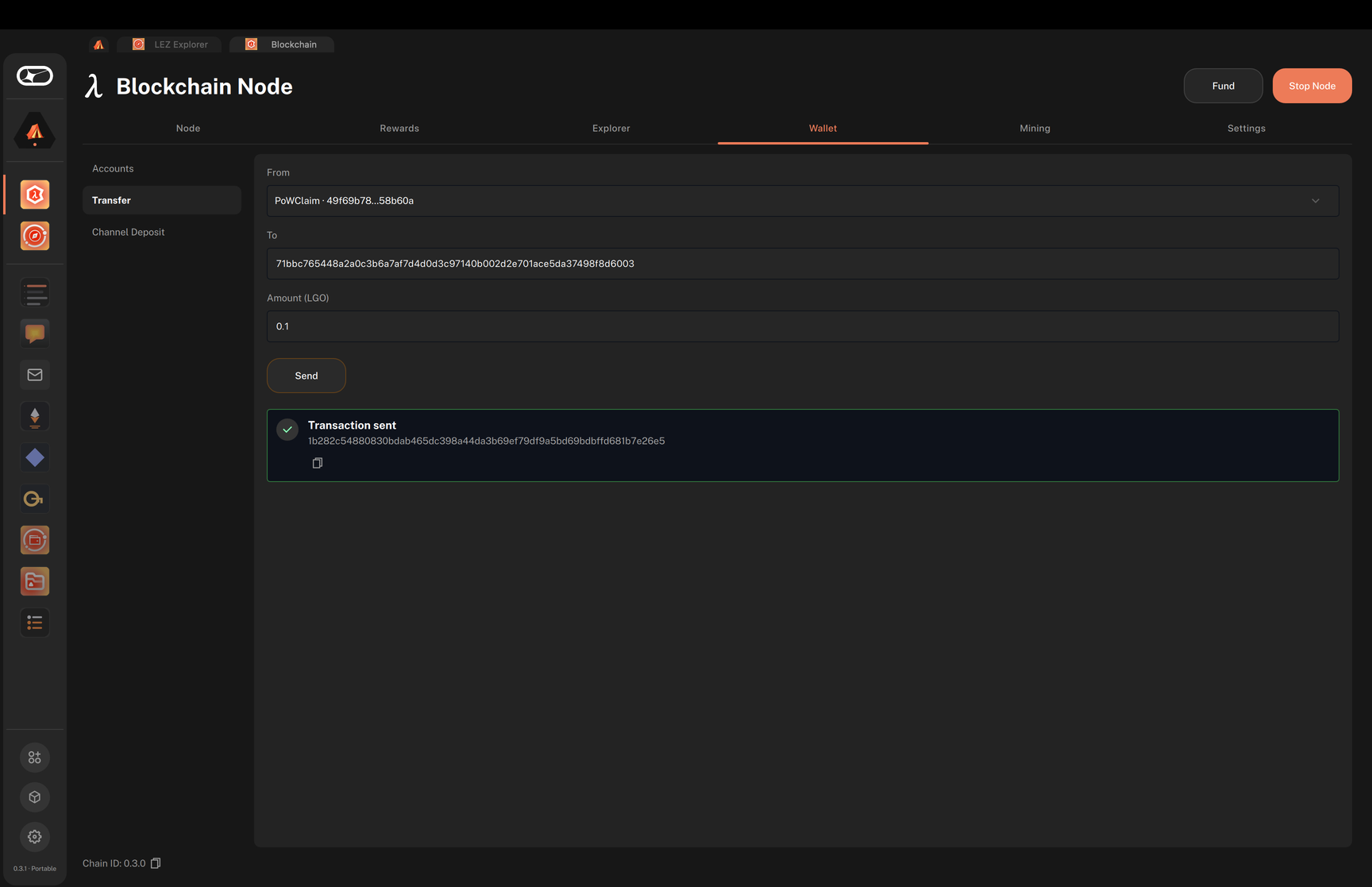Click the 0.3.1 Portable version label
Image resolution: width=1372 pixels, height=887 pixels.
[x=35, y=869]
